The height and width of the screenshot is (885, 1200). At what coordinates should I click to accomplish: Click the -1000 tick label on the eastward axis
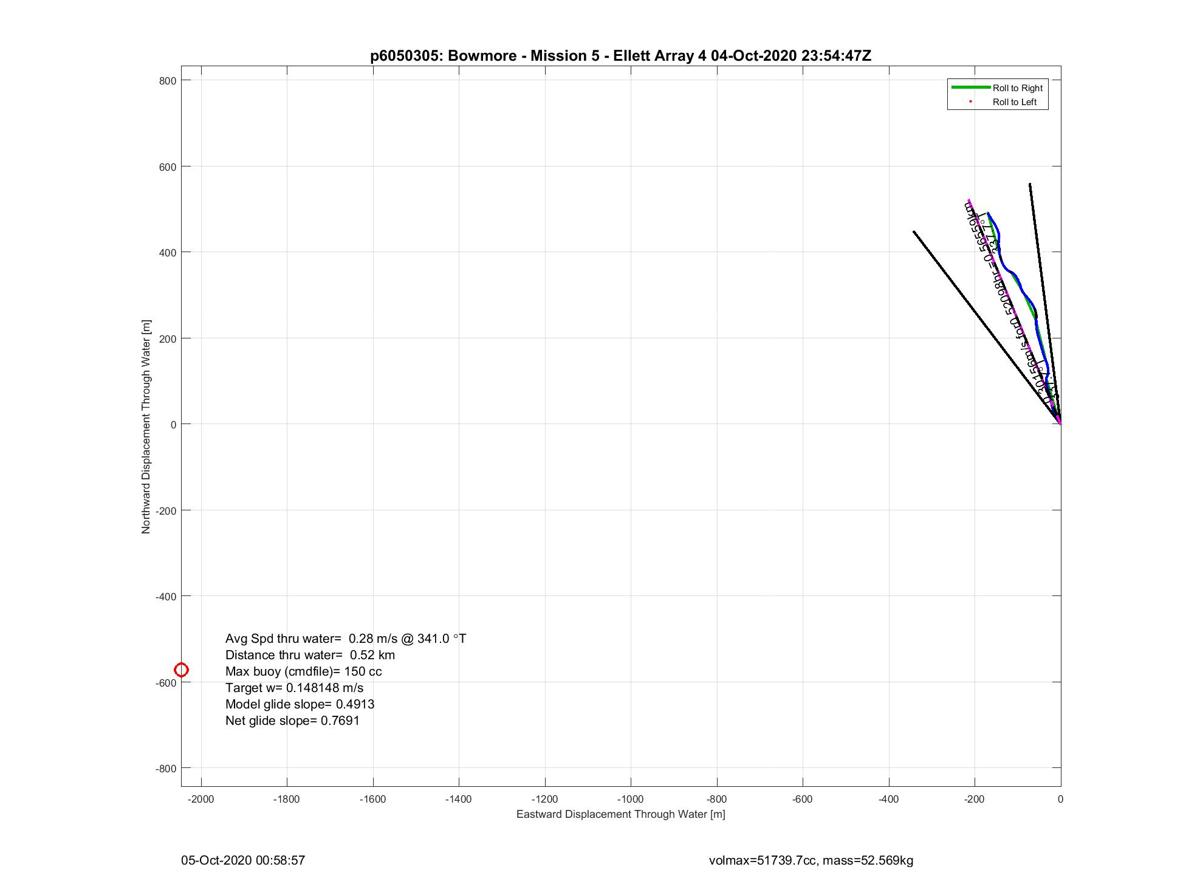click(x=631, y=800)
